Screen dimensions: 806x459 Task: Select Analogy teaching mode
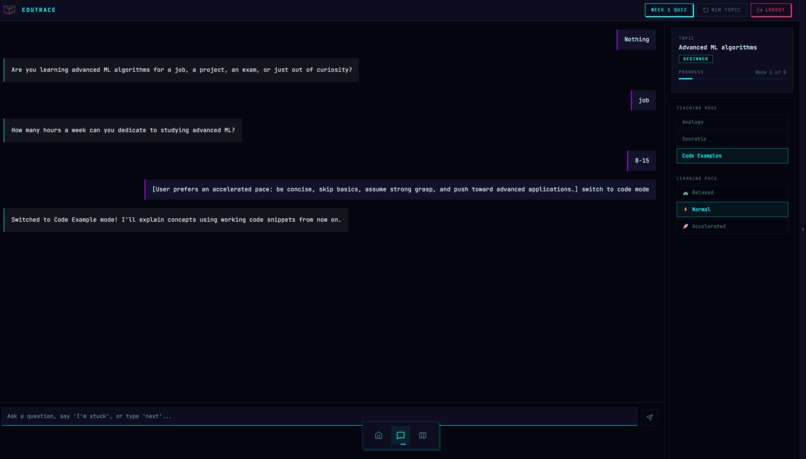click(x=732, y=122)
